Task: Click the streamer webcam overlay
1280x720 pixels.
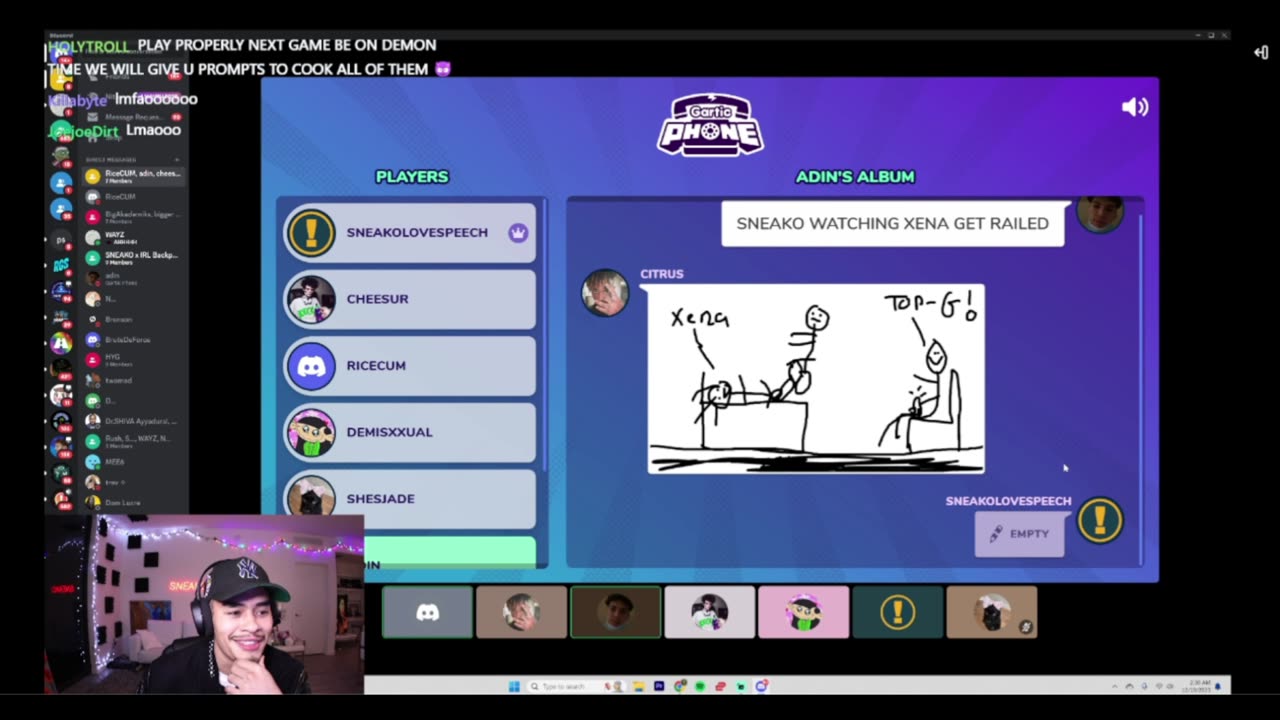Action: (204, 604)
